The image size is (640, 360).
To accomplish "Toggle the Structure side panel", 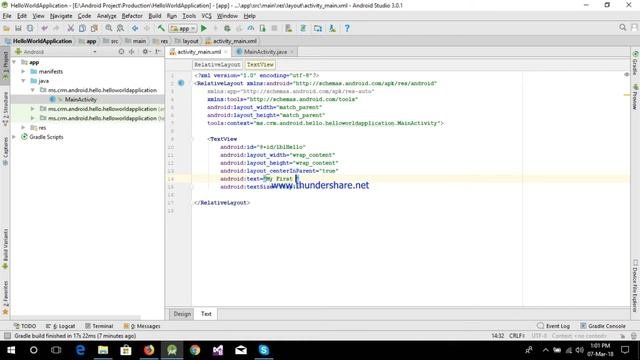I will (5, 109).
